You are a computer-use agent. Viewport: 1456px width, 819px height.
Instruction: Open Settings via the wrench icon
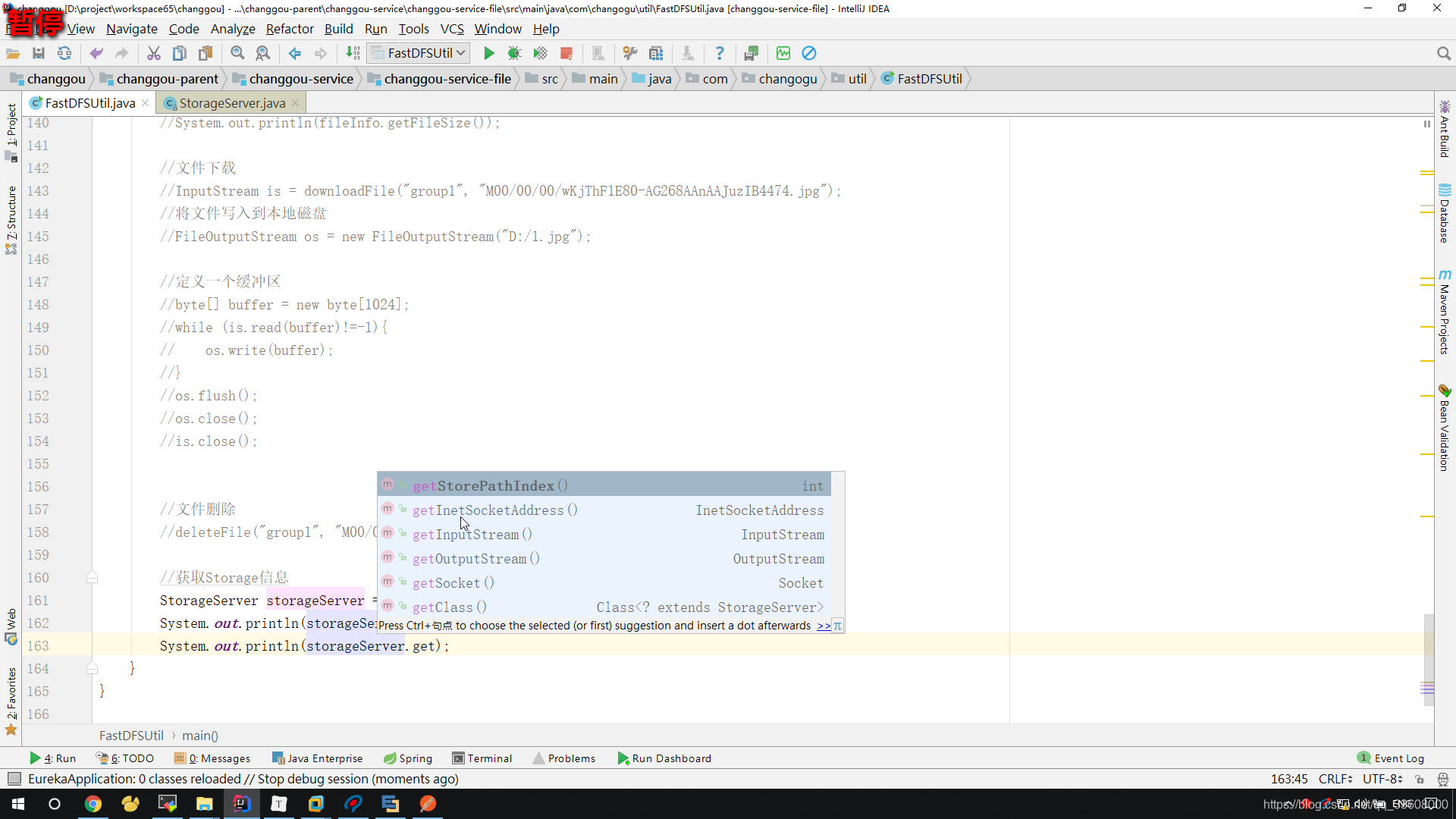[x=630, y=53]
